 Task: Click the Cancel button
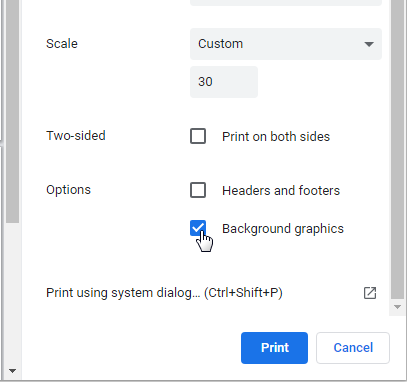click(353, 348)
